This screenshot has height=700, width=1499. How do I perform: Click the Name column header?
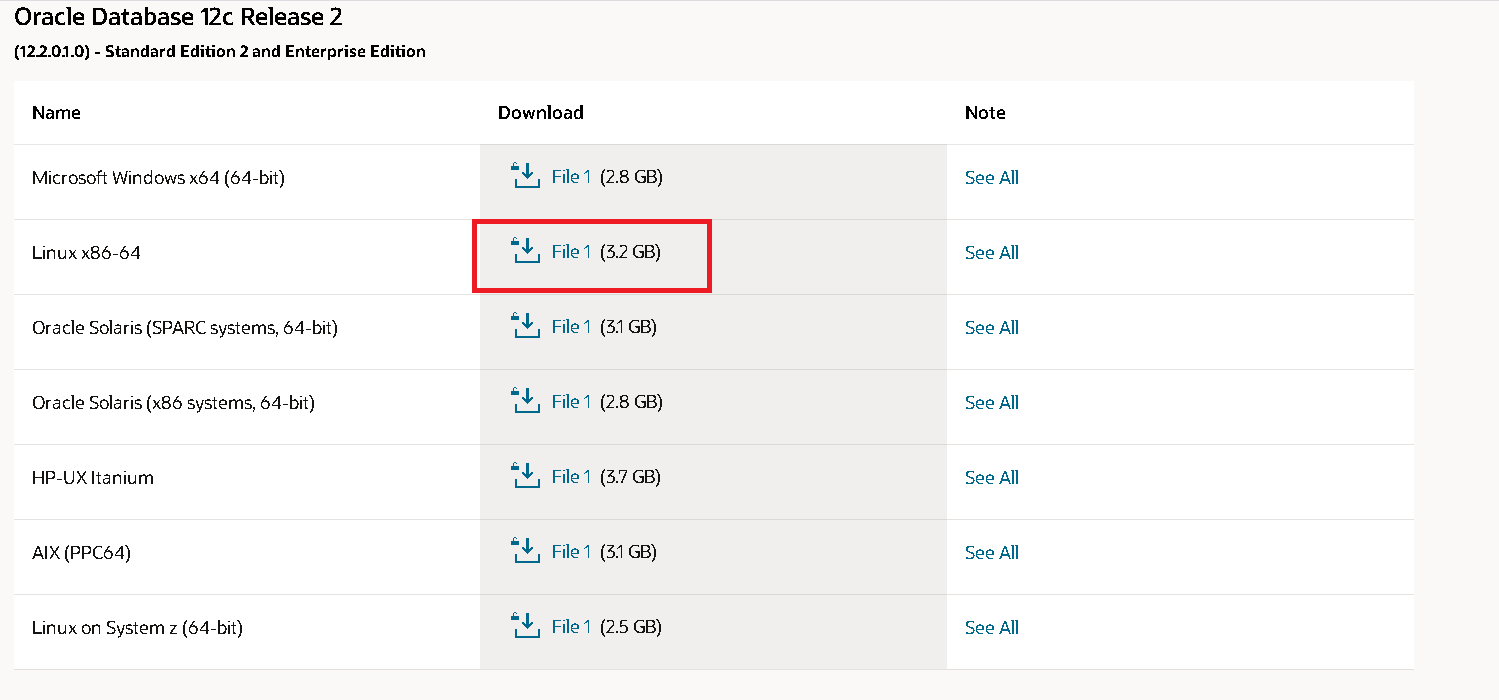(56, 113)
